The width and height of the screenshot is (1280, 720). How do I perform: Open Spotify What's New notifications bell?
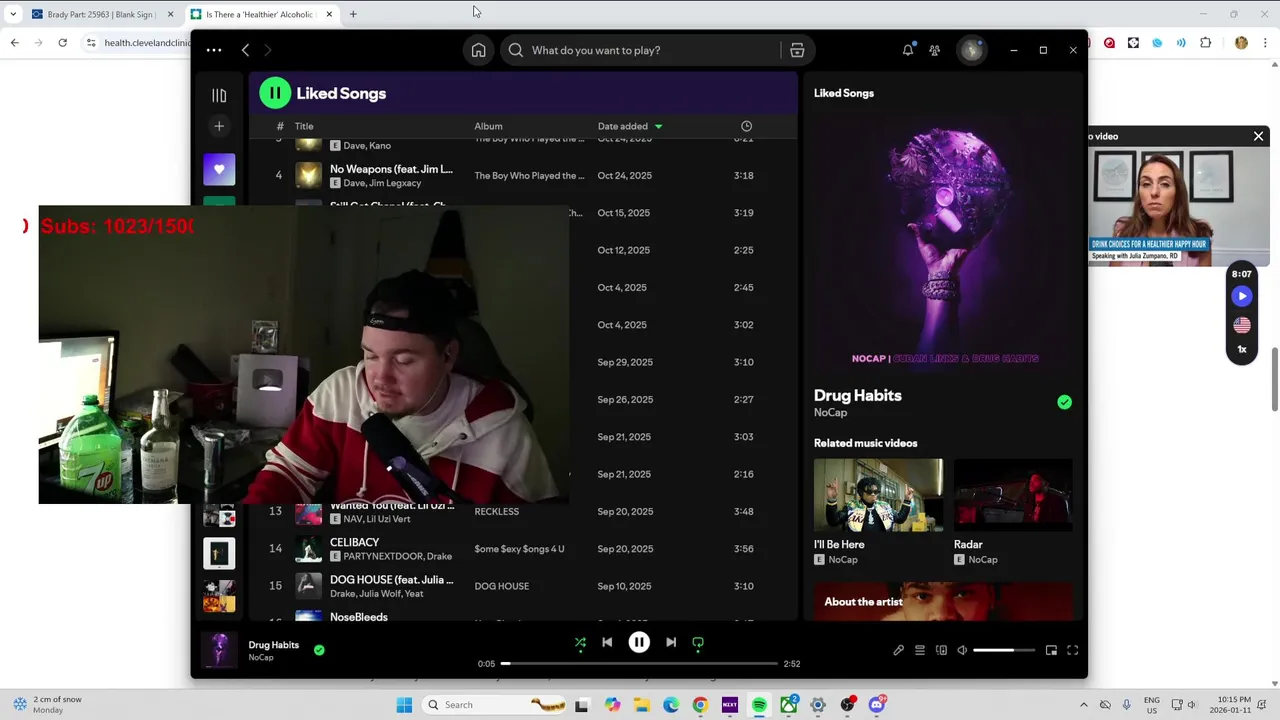[908, 50]
